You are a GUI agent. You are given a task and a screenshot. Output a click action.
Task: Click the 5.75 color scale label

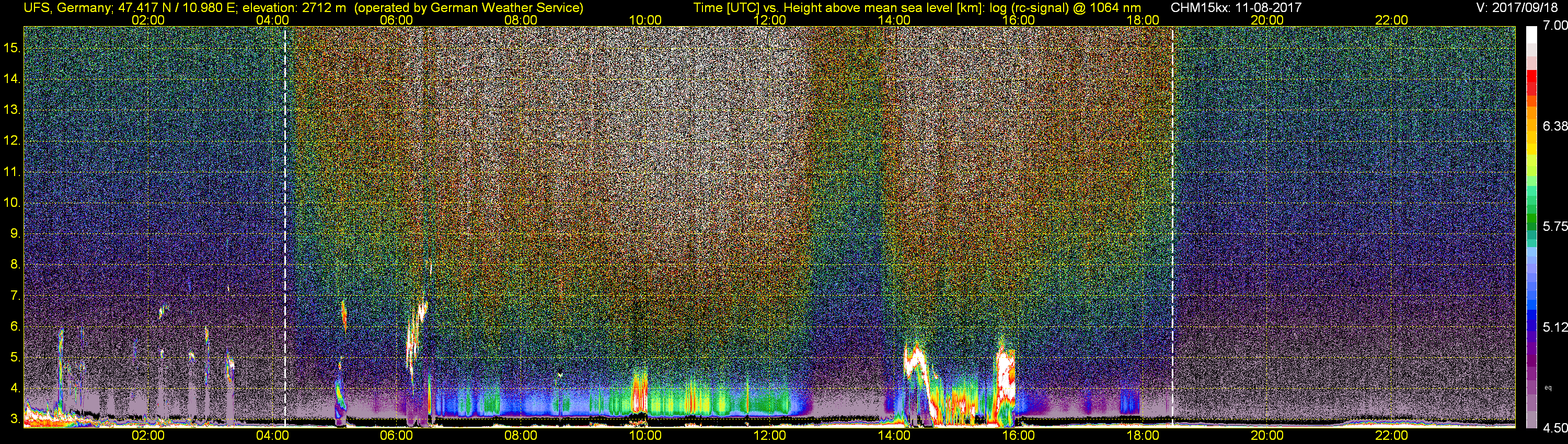pos(1554,226)
